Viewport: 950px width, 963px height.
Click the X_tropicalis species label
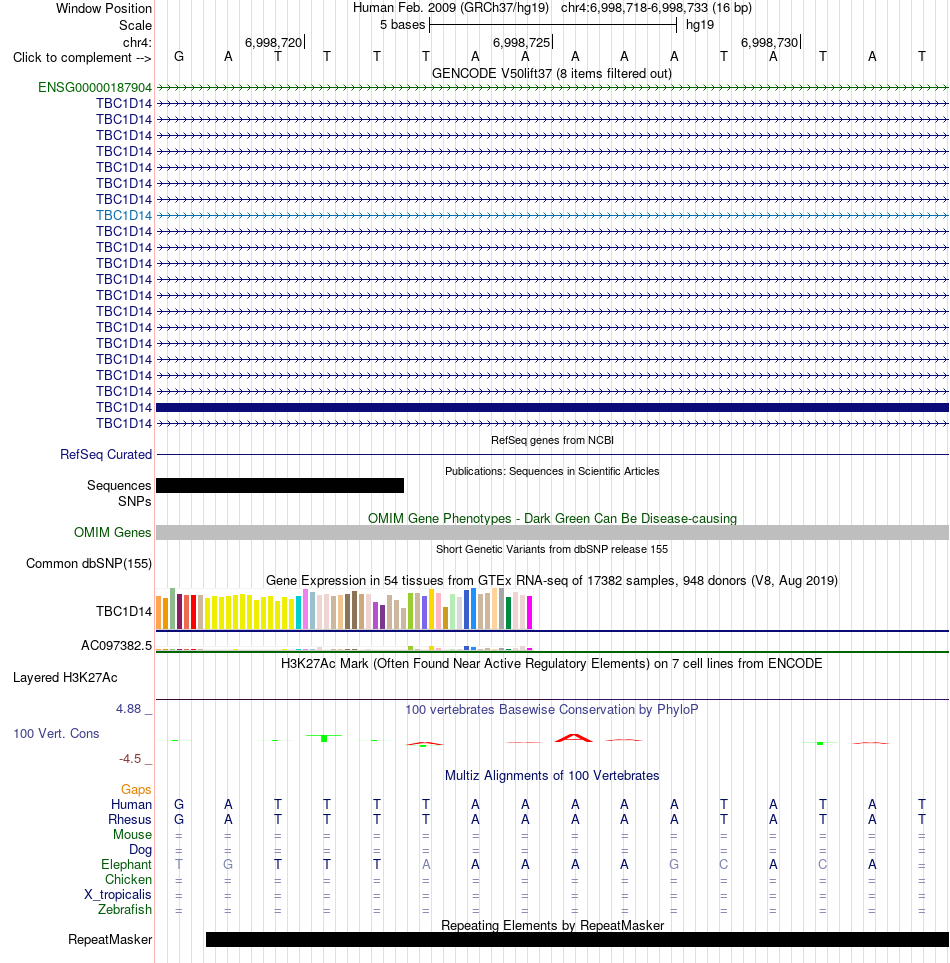pyautogui.click(x=117, y=894)
